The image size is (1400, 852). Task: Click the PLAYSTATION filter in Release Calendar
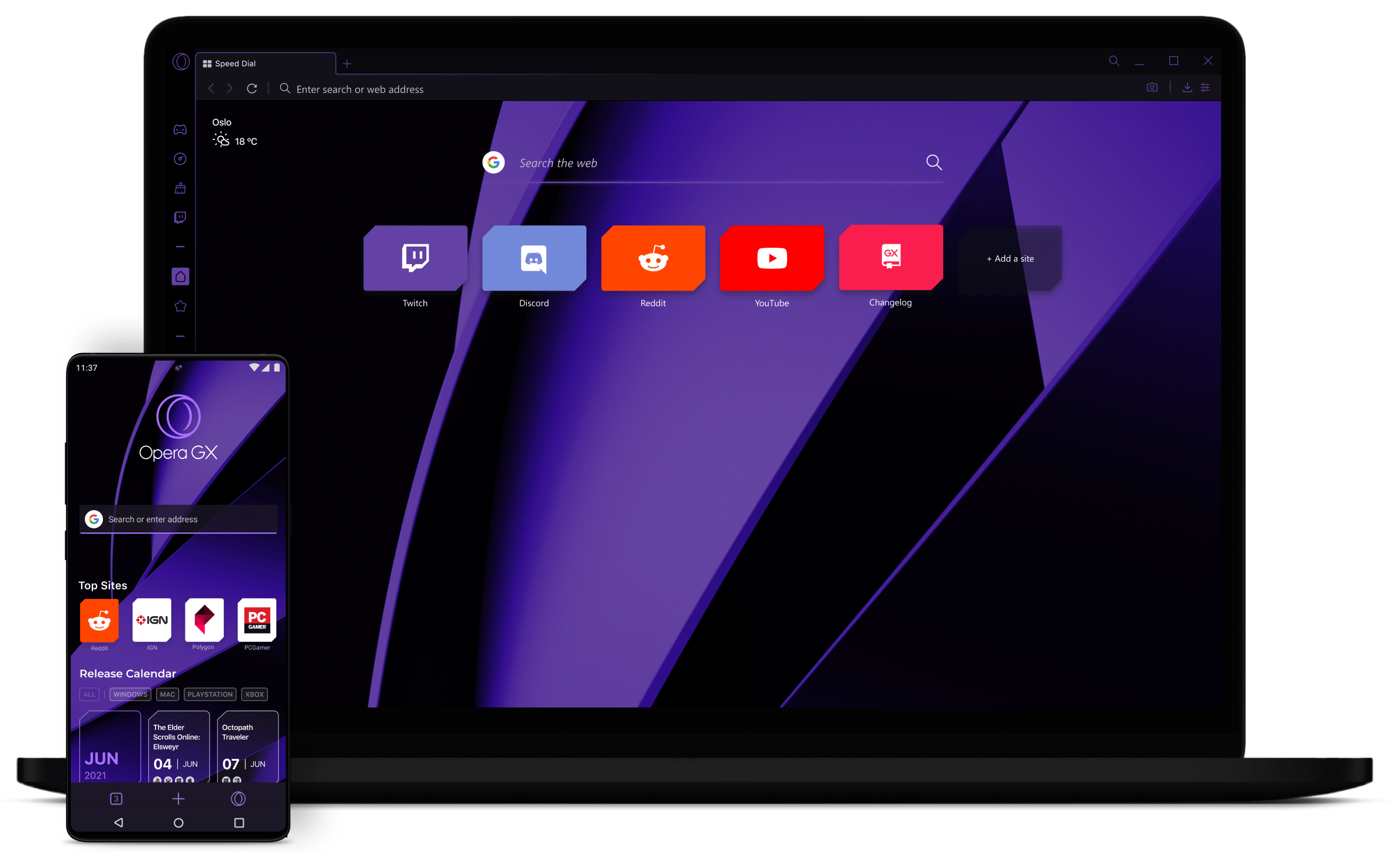click(x=208, y=693)
